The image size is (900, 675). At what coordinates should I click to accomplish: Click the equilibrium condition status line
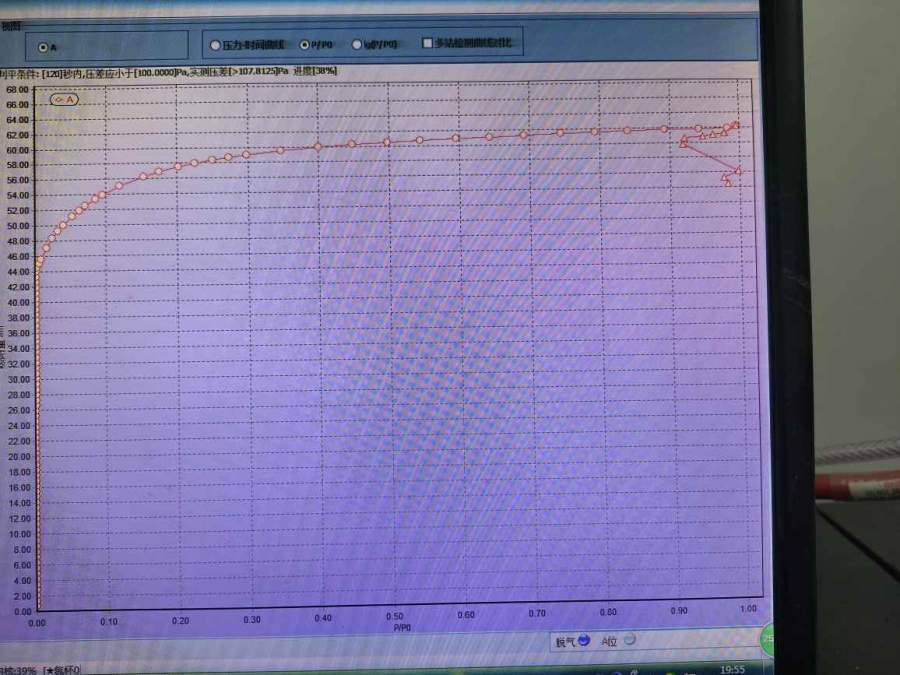[x=169, y=72]
